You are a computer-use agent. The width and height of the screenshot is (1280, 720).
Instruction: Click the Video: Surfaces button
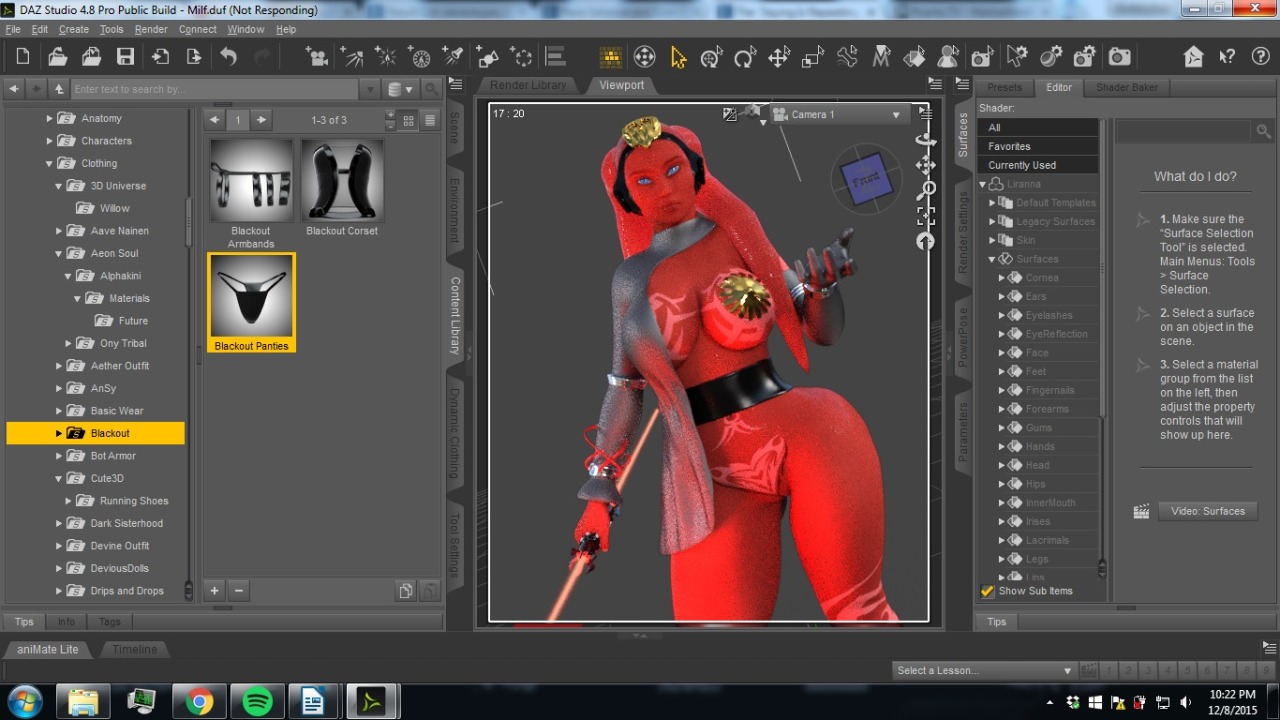click(1207, 511)
